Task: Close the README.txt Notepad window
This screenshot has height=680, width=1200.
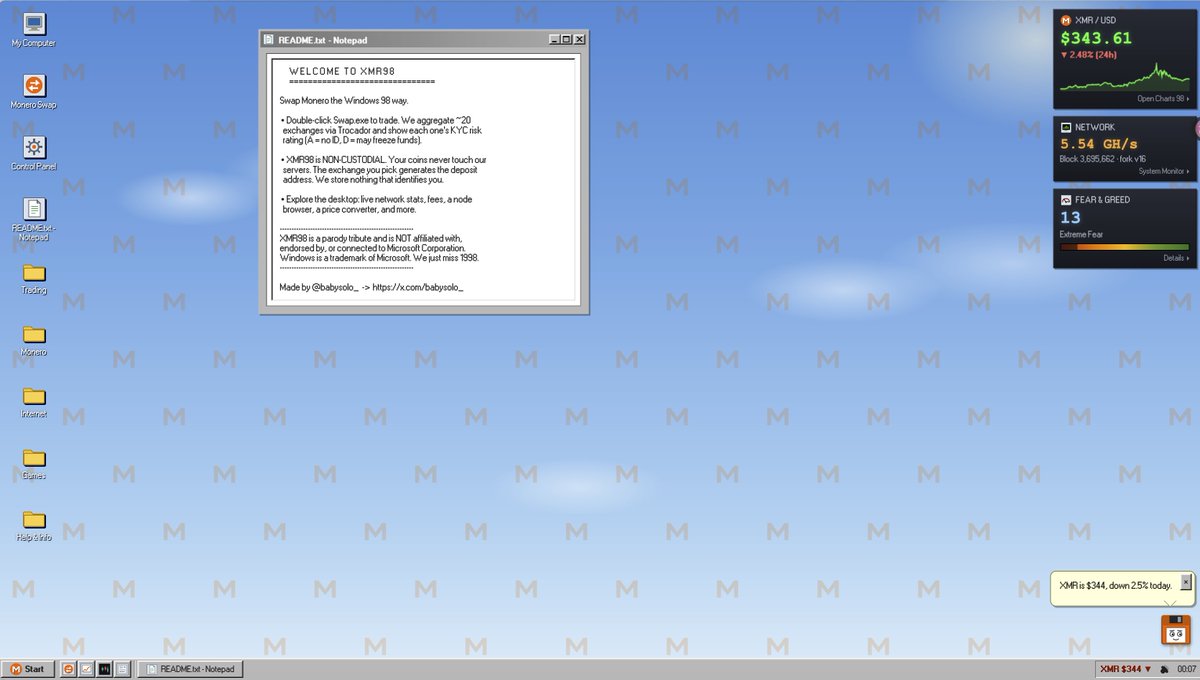Action: [x=579, y=39]
